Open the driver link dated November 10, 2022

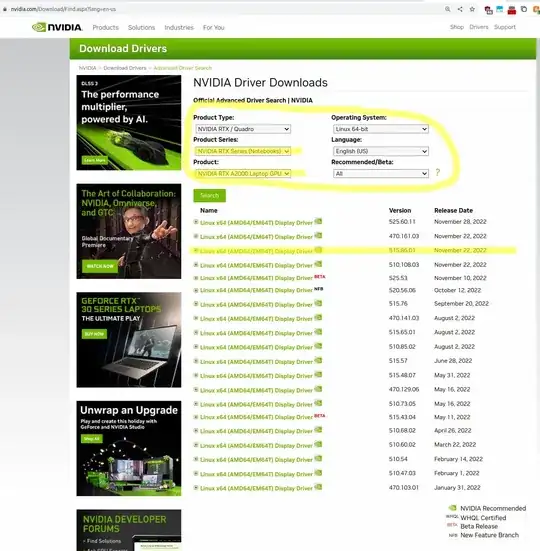[x=256, y=278]
